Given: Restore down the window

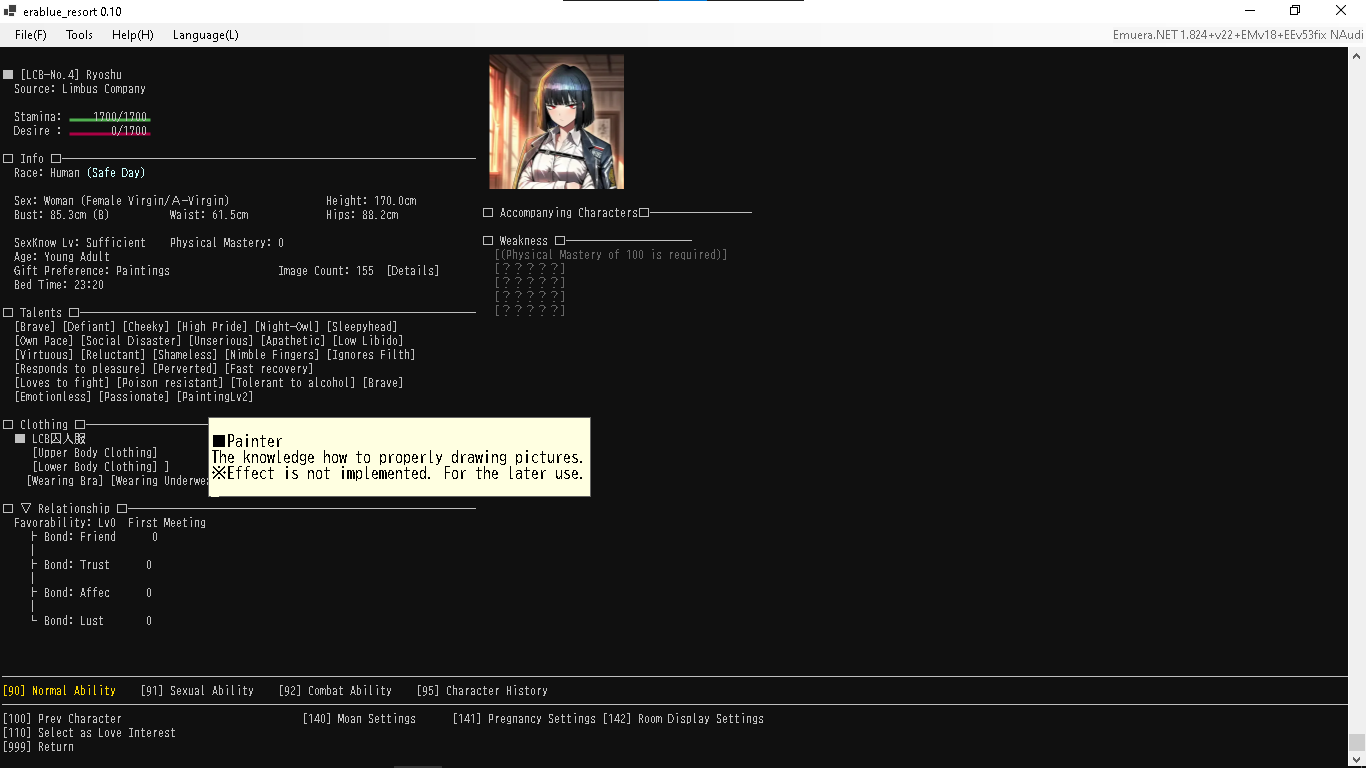Looking at the screenshot, I should pyautogui.click(x=1295, y=11).
